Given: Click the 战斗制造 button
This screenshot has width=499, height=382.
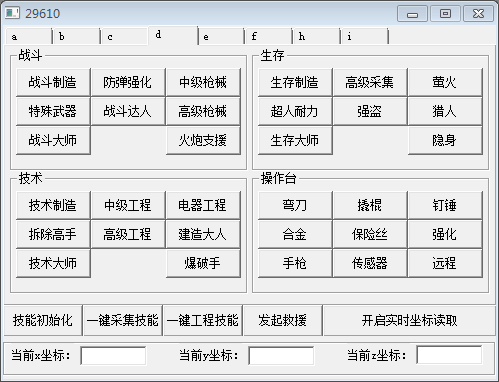Looking at the screenshot, I should click(x=53, y=82).
